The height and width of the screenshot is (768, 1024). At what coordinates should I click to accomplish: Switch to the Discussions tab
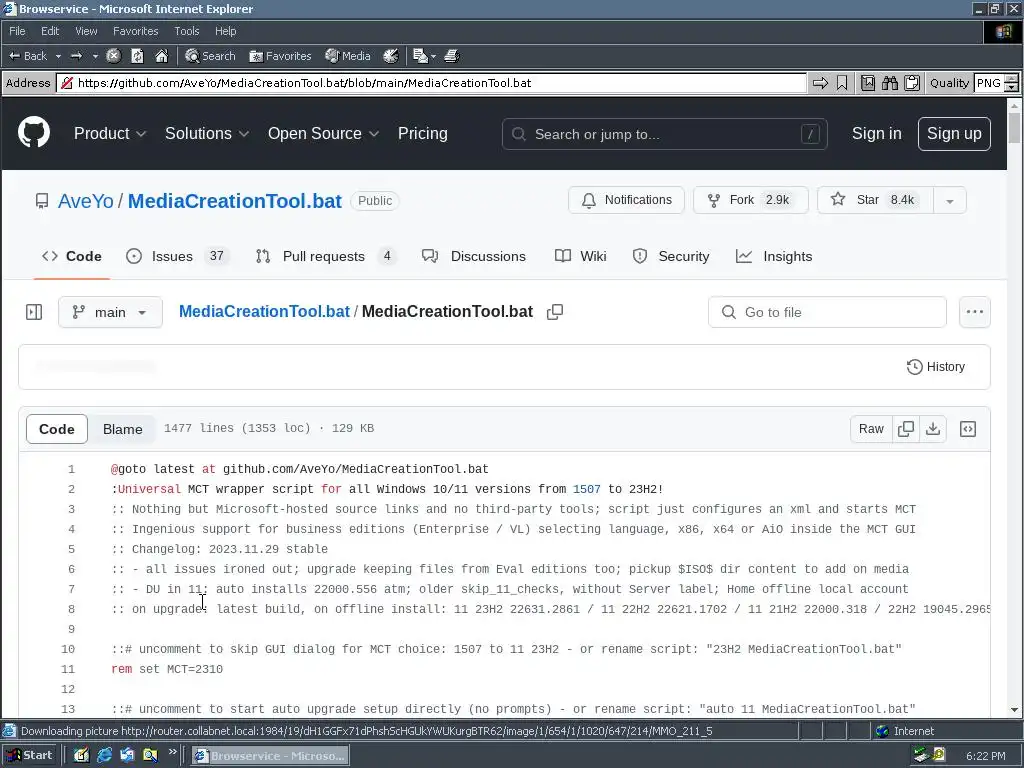pyautogui.click(x=473, y=256)
